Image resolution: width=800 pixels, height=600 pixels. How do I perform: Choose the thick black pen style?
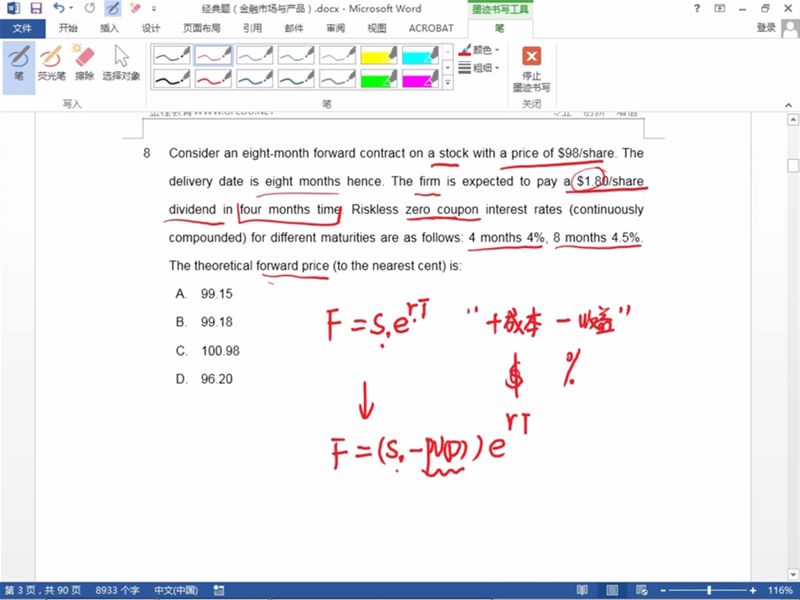(172, 78)
